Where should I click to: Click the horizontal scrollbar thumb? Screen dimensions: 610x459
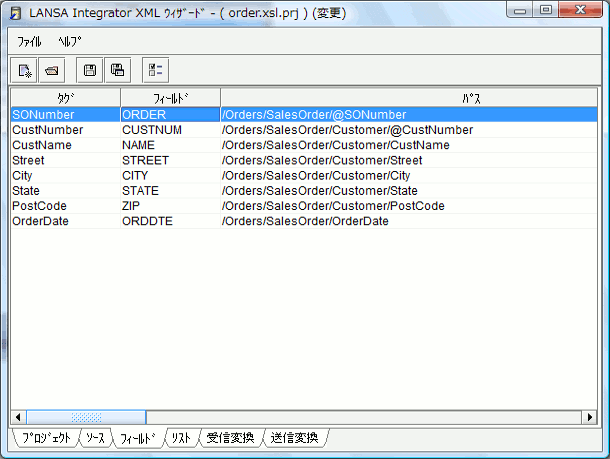pyautogui.click(x=86, y=417)
